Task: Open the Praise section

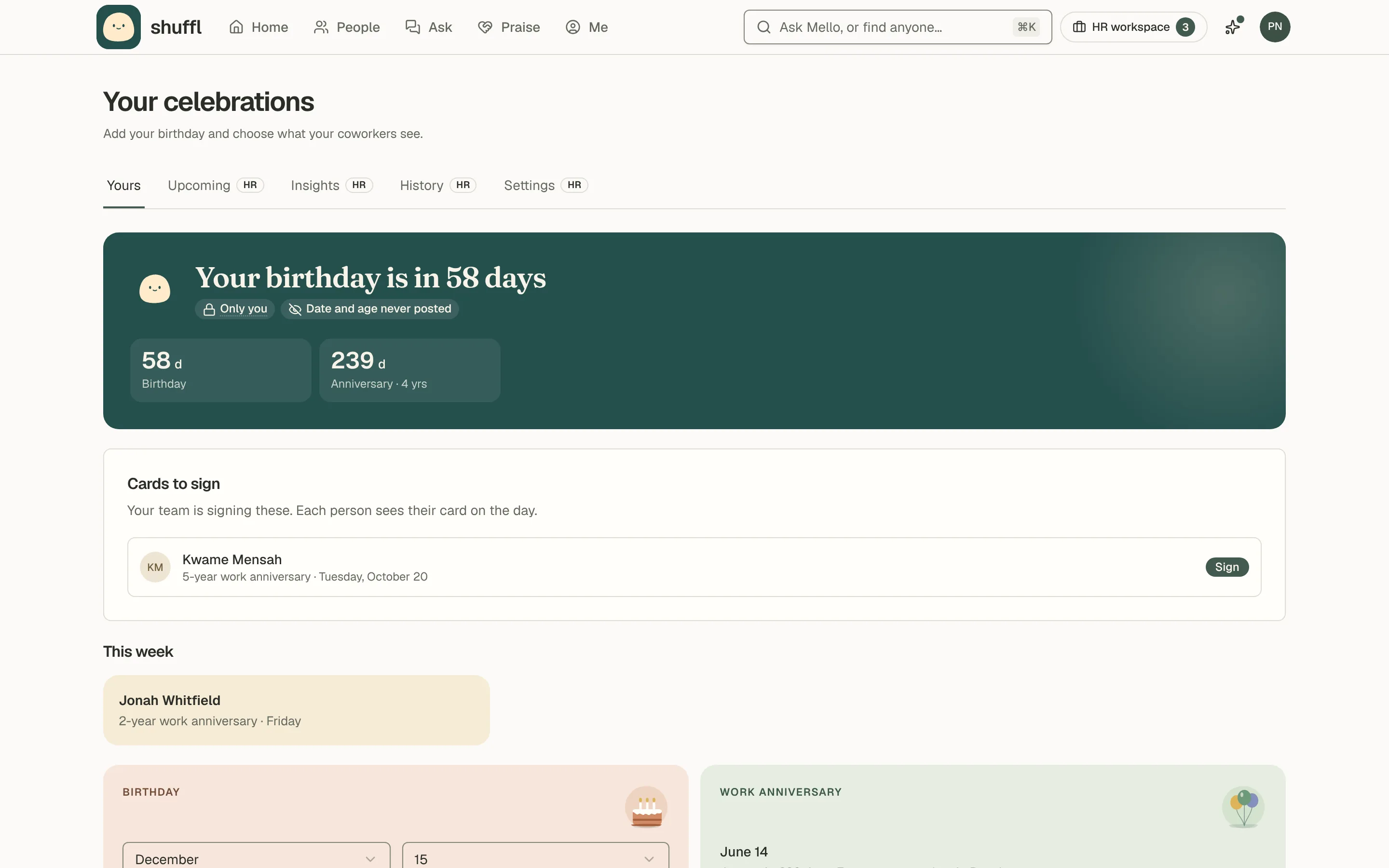Action: point(508,27)
